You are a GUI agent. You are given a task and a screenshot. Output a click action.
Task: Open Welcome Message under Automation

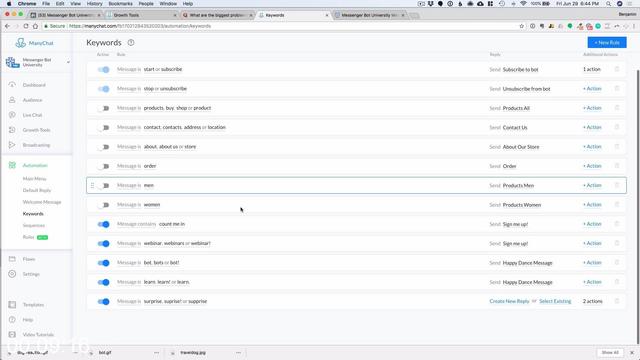coord(42,202)
